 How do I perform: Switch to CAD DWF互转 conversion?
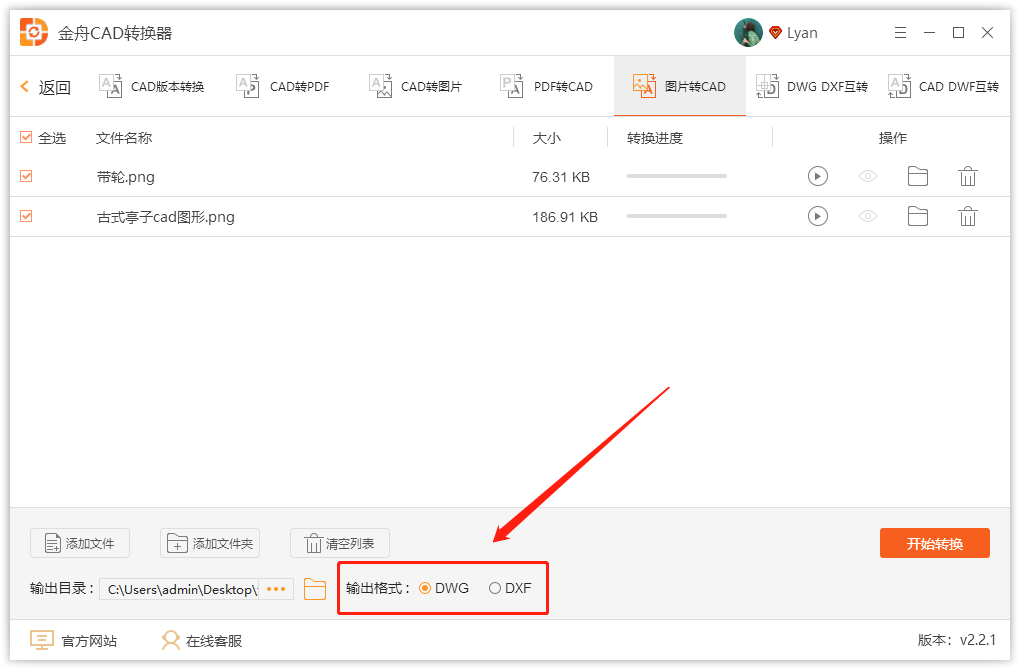(x=949, y=86)
